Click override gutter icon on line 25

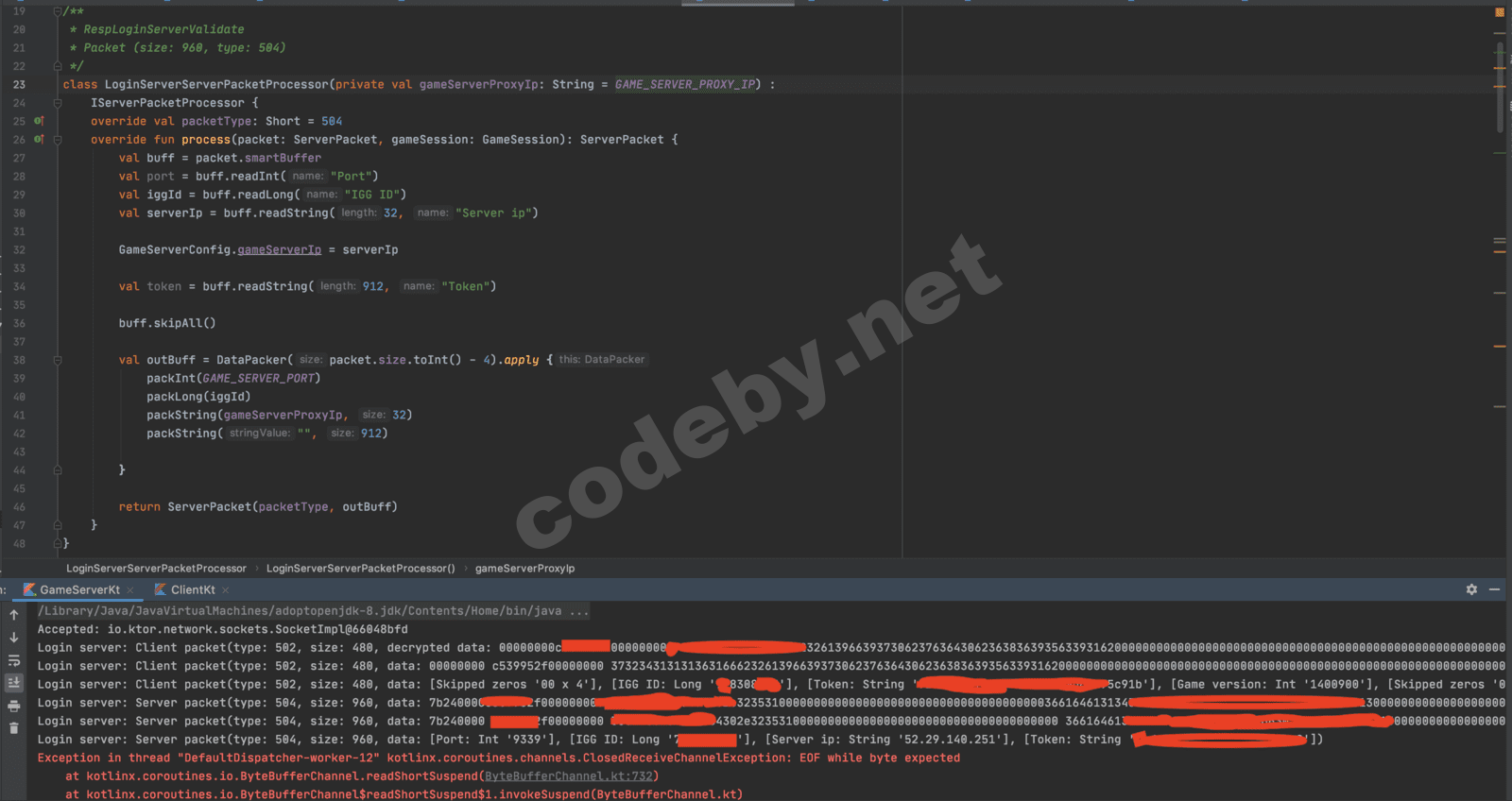click(x=39, y=121)
